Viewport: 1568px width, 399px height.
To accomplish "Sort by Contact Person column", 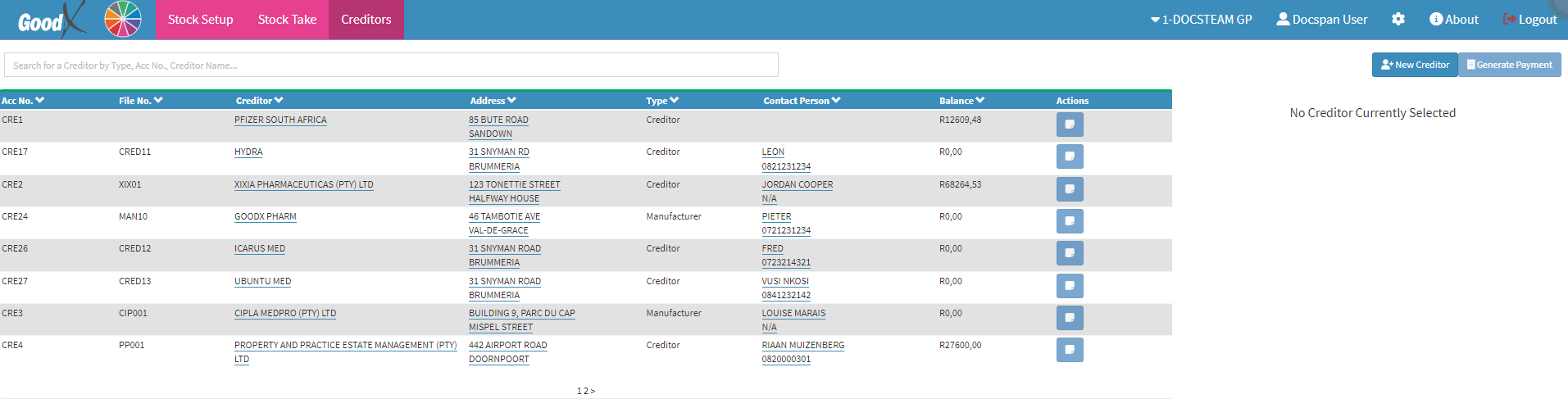I will click(x=802, y=101).
